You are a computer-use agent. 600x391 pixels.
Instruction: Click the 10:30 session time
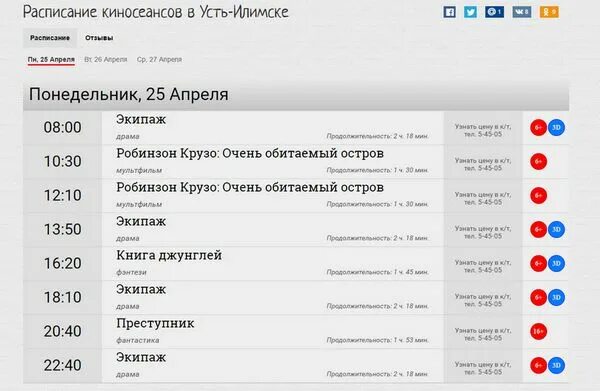point(62,161)
